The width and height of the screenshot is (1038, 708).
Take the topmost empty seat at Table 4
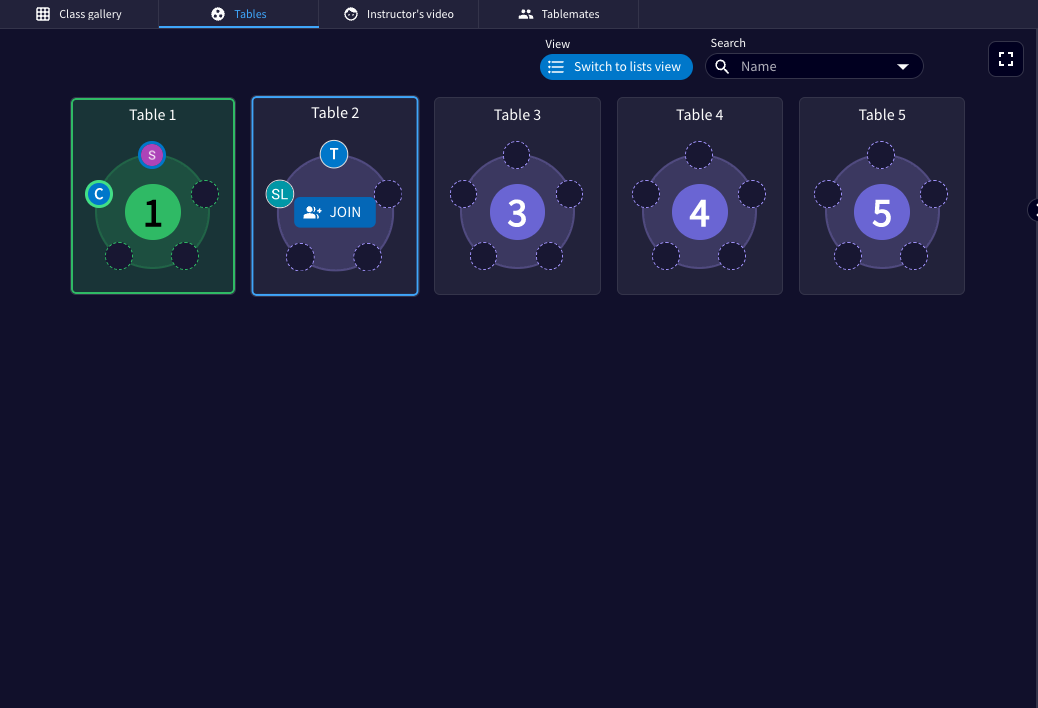click(699, 155)
